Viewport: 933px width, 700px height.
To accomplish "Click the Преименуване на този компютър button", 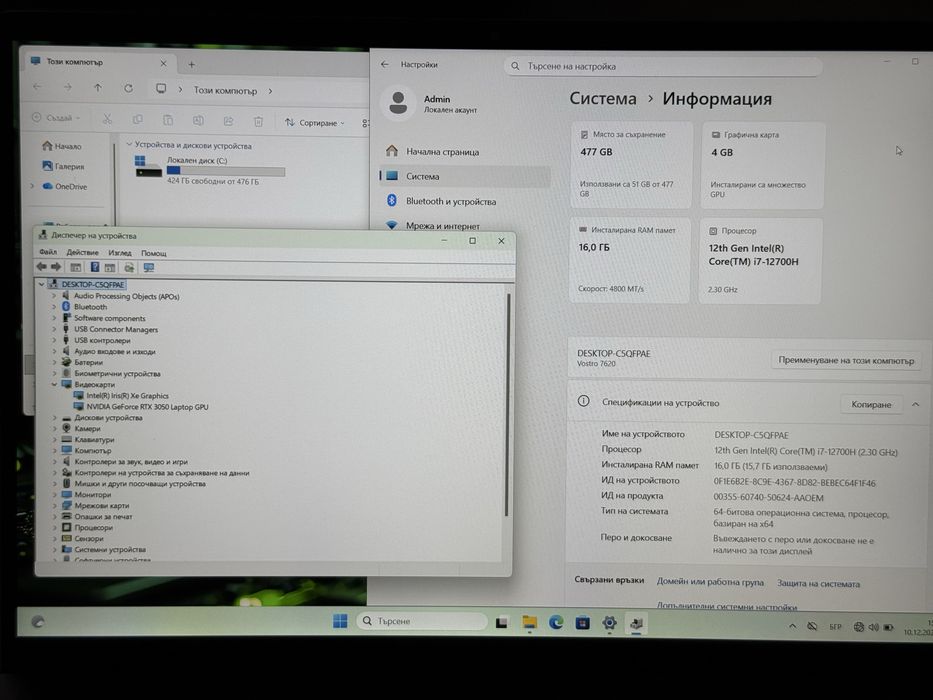I will tap(846, 360).
